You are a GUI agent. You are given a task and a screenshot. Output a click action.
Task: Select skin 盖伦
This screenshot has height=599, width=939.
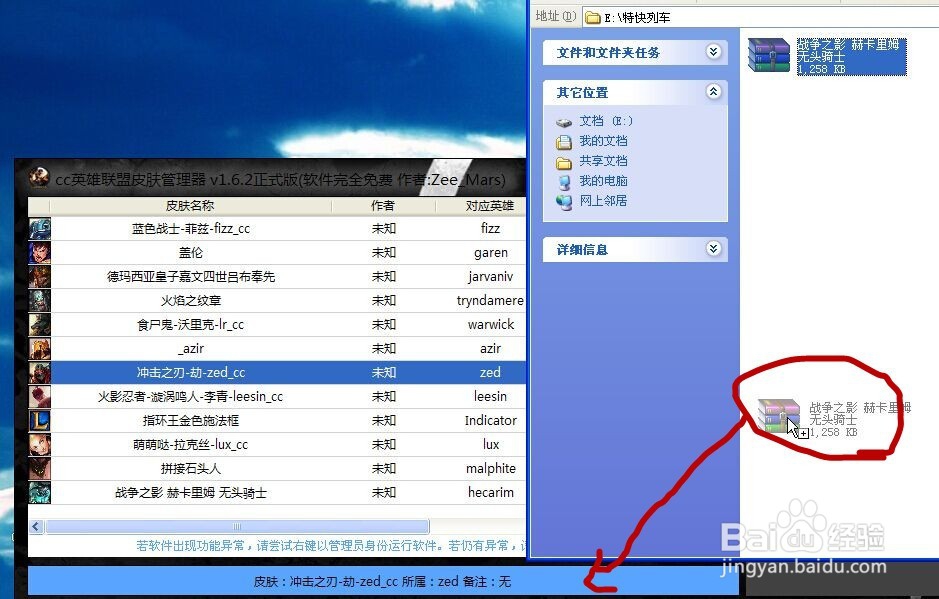coord(190,253)
